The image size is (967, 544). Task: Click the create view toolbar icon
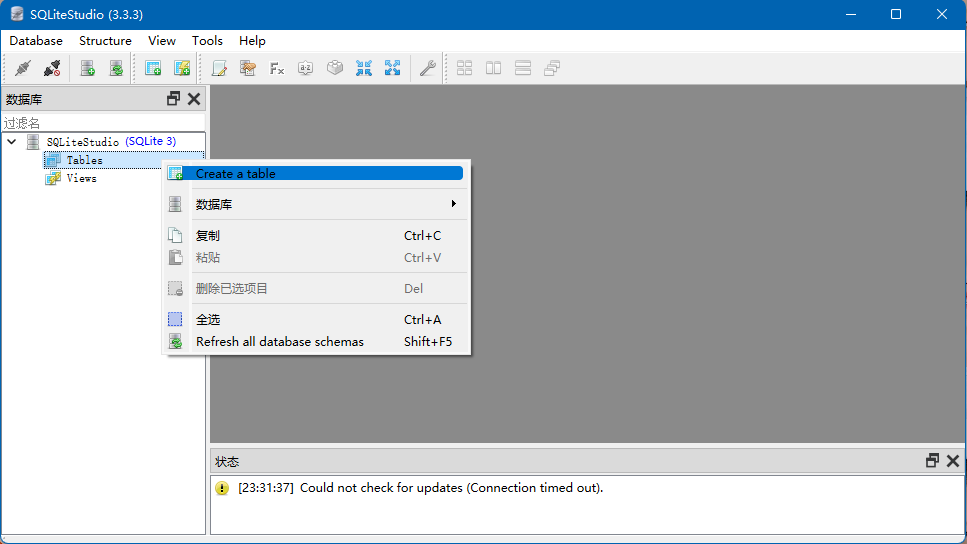point(182,68)
